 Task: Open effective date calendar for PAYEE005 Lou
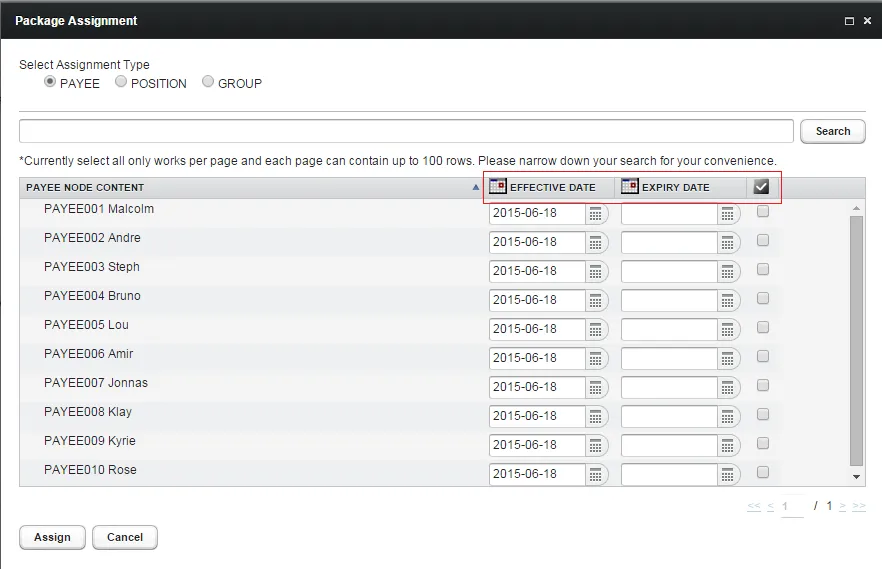coord(595,329)
